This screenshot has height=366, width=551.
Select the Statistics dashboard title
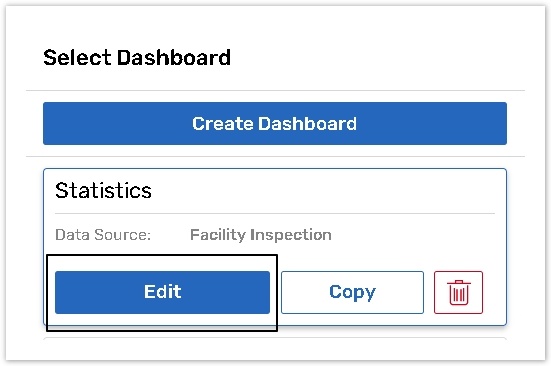[103, 191]
